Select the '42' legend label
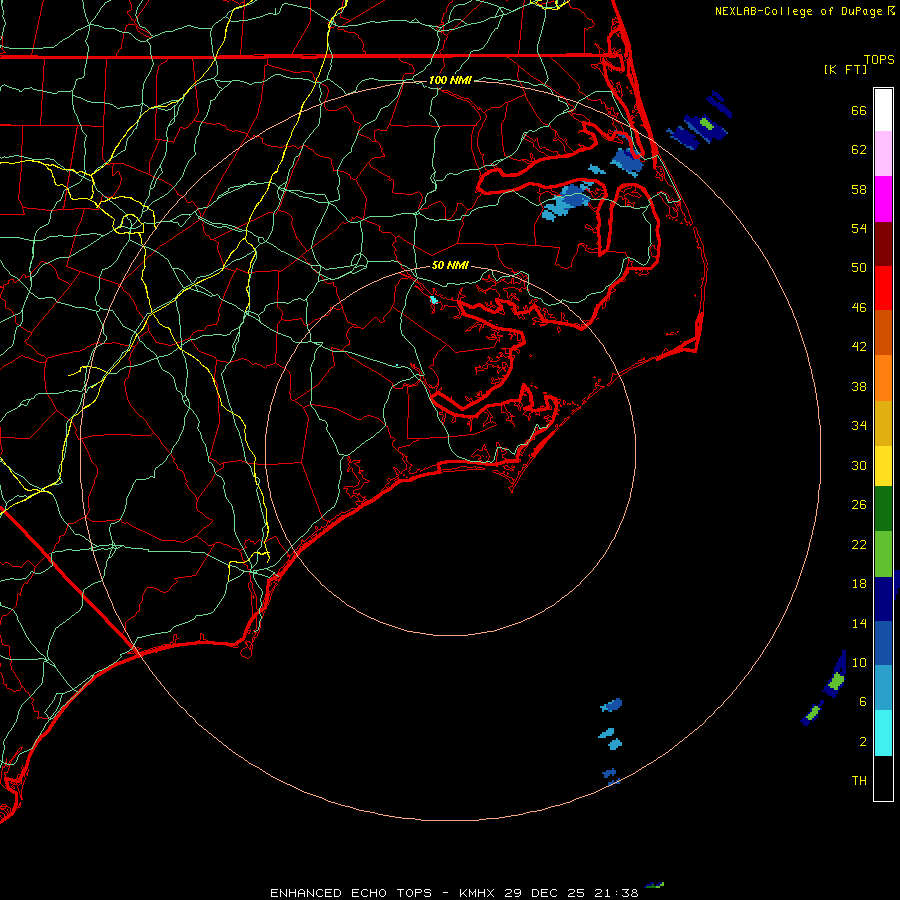Viewport: 900px width, 900px height. click(x=859, y=347)
